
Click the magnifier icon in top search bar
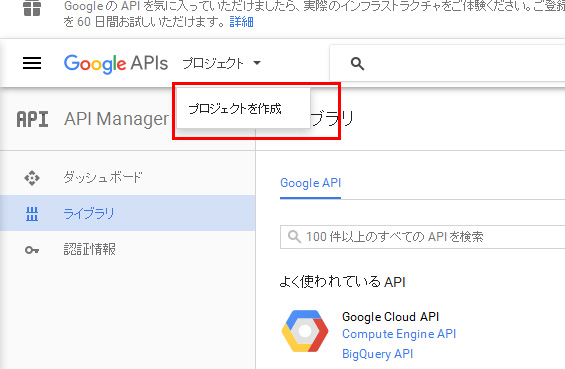coord(357,64)
